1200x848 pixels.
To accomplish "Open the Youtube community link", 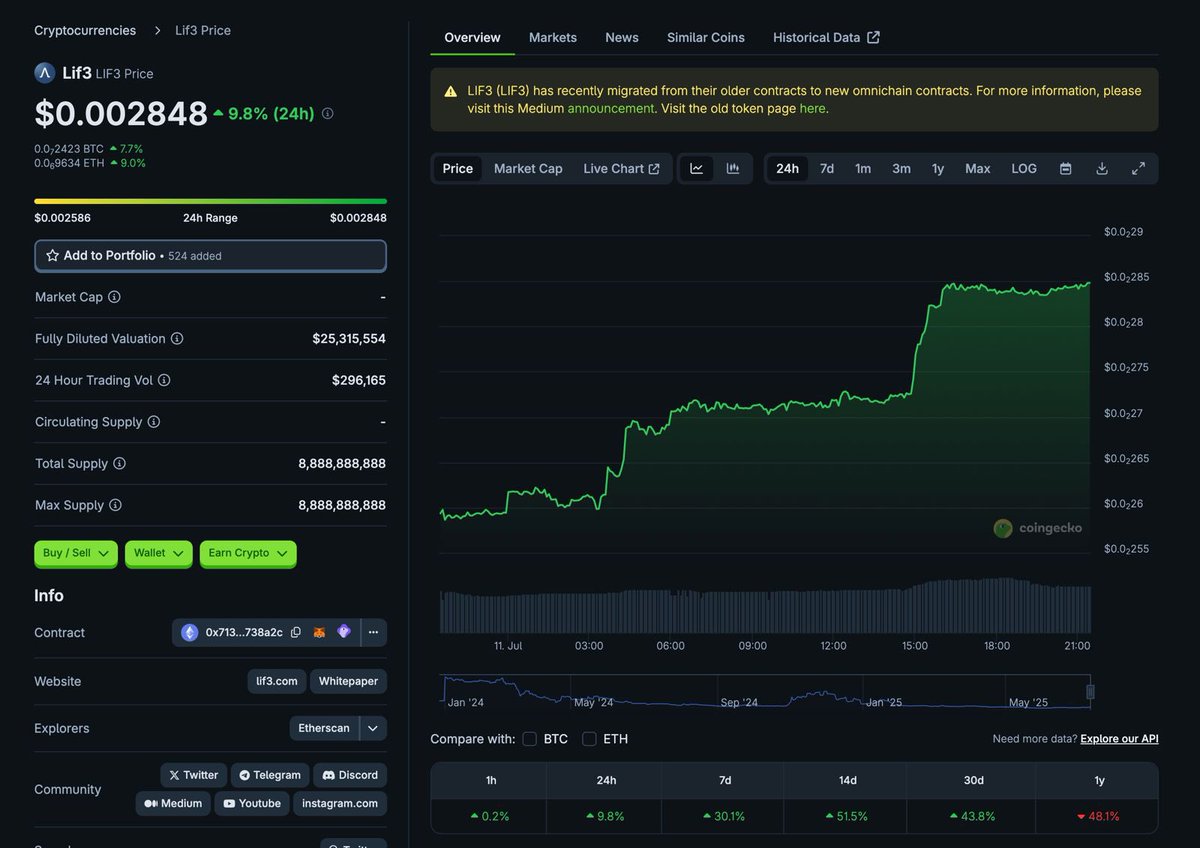I will click(x=252, y=803).
